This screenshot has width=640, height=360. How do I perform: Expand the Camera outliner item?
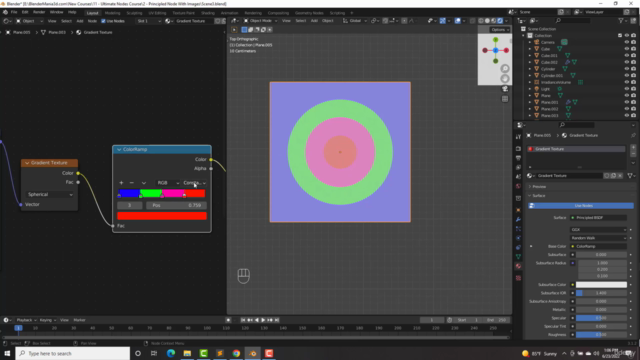coord(530,42)
